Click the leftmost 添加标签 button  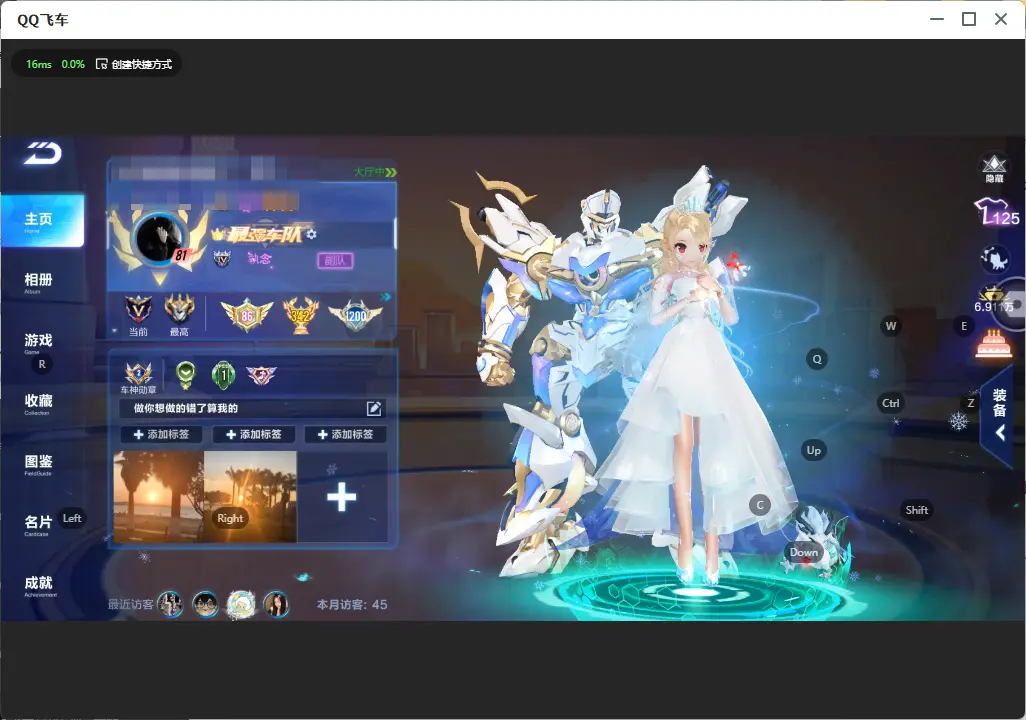[x=161, y=434]
